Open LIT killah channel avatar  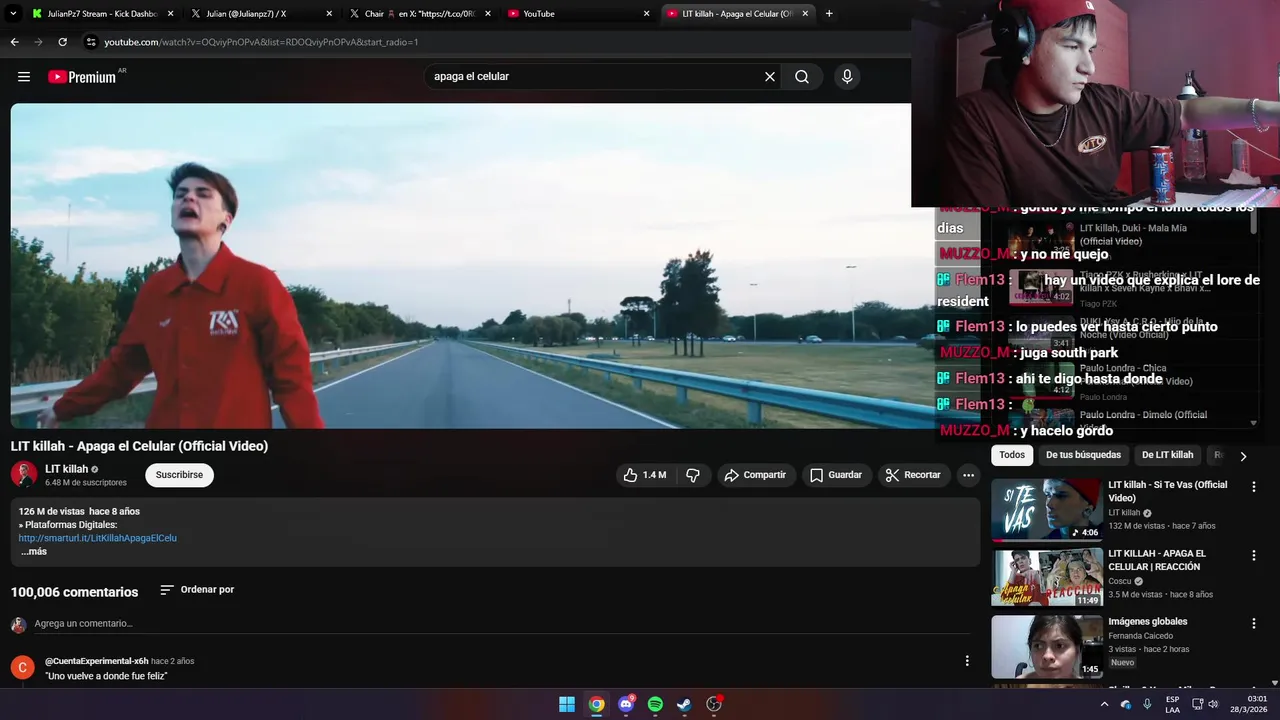[24, 475]
